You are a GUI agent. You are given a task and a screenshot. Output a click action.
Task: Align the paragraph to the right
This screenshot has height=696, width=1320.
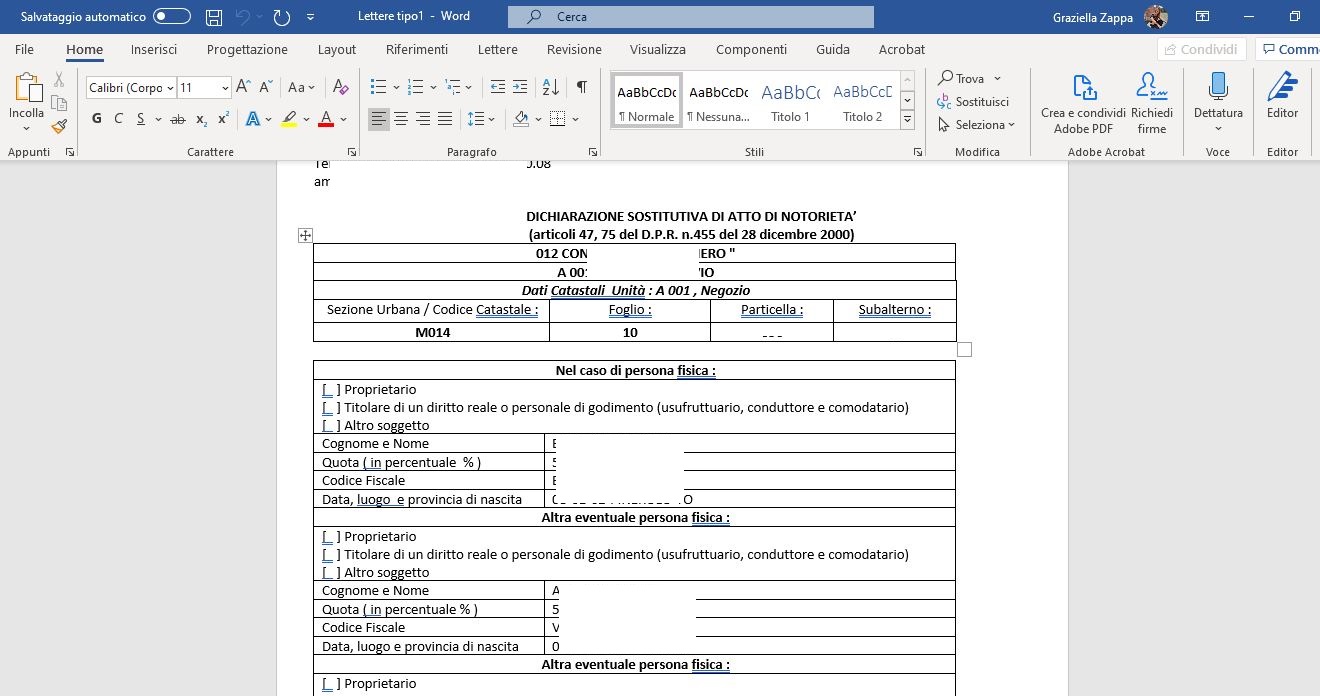423,119
